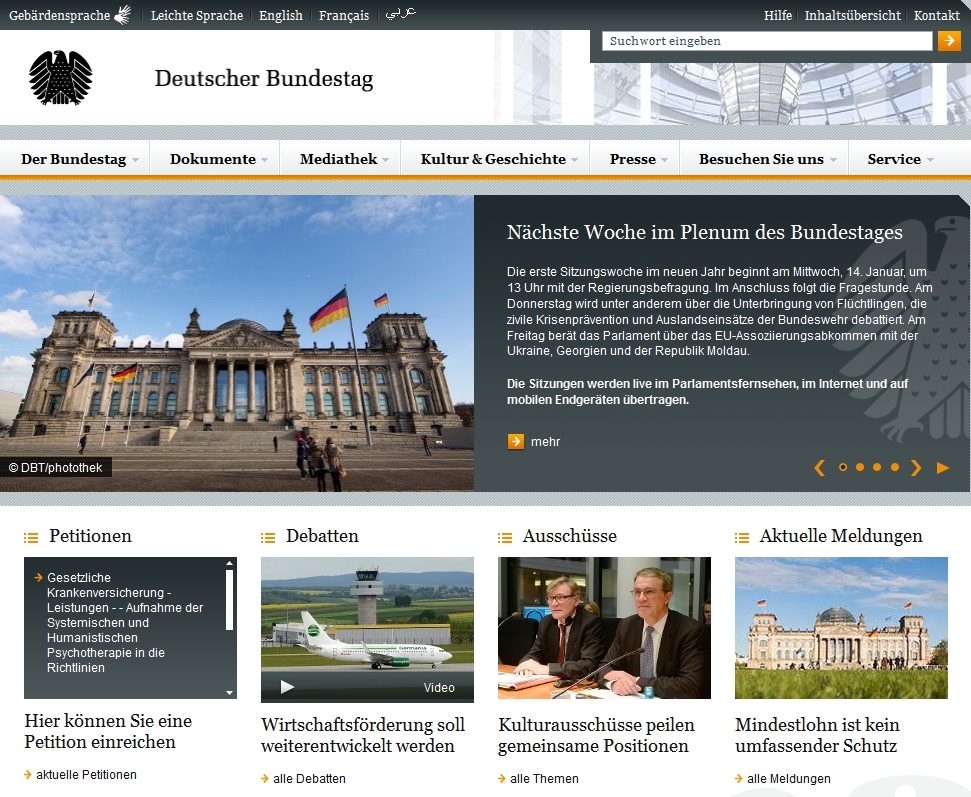The image size is (971, 797).
Task: Switch site language to English
Action: click(281, 15)
